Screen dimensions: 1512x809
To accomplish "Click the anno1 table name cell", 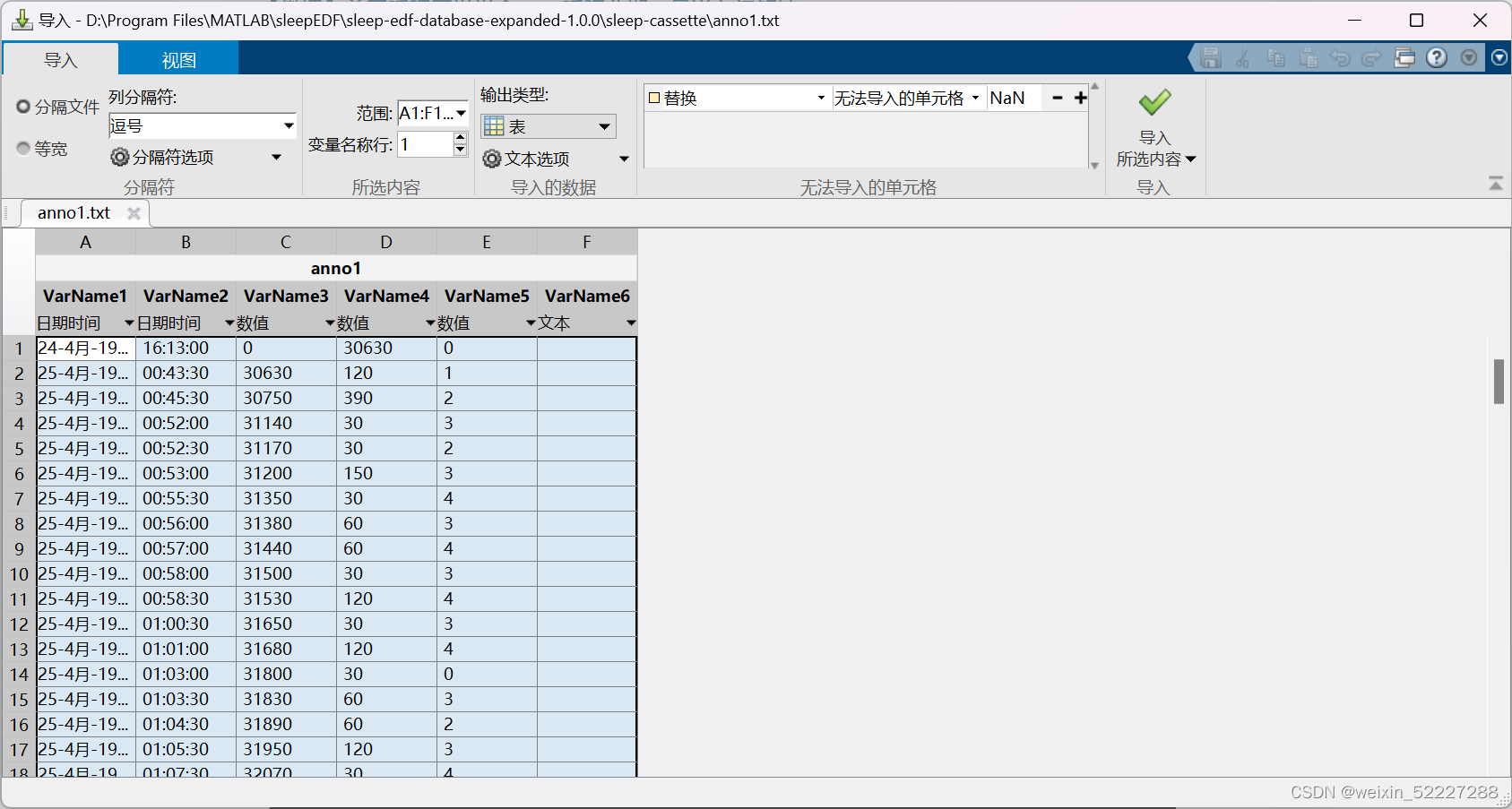I will [x=336, y=268].
